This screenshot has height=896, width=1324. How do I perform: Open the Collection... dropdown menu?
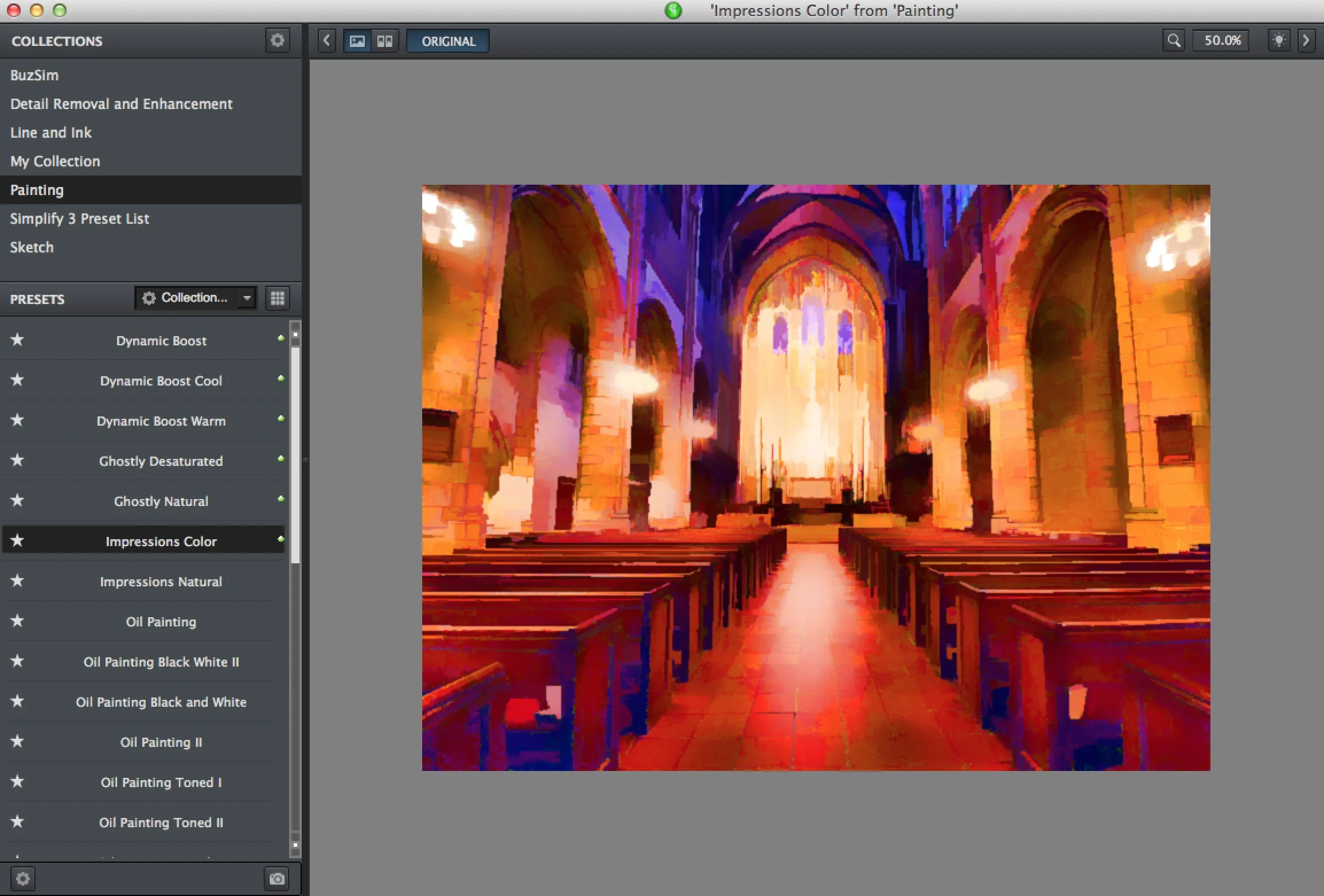[x=196, y=298]
